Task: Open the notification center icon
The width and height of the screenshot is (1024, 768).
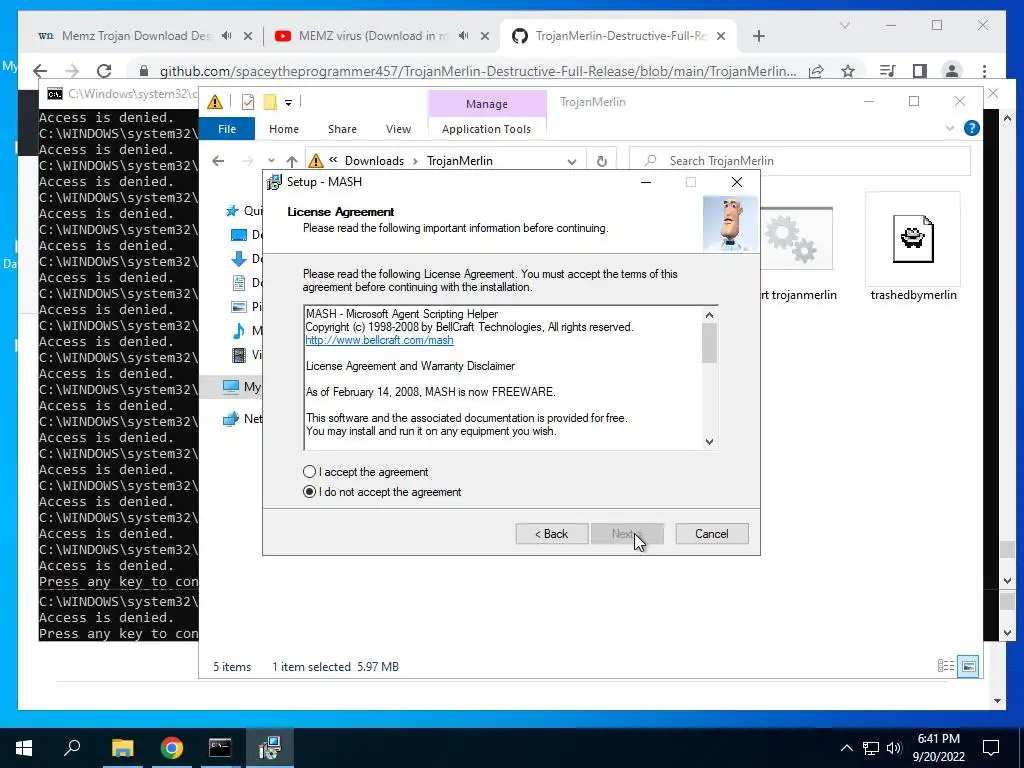Action: coord(991,748)
